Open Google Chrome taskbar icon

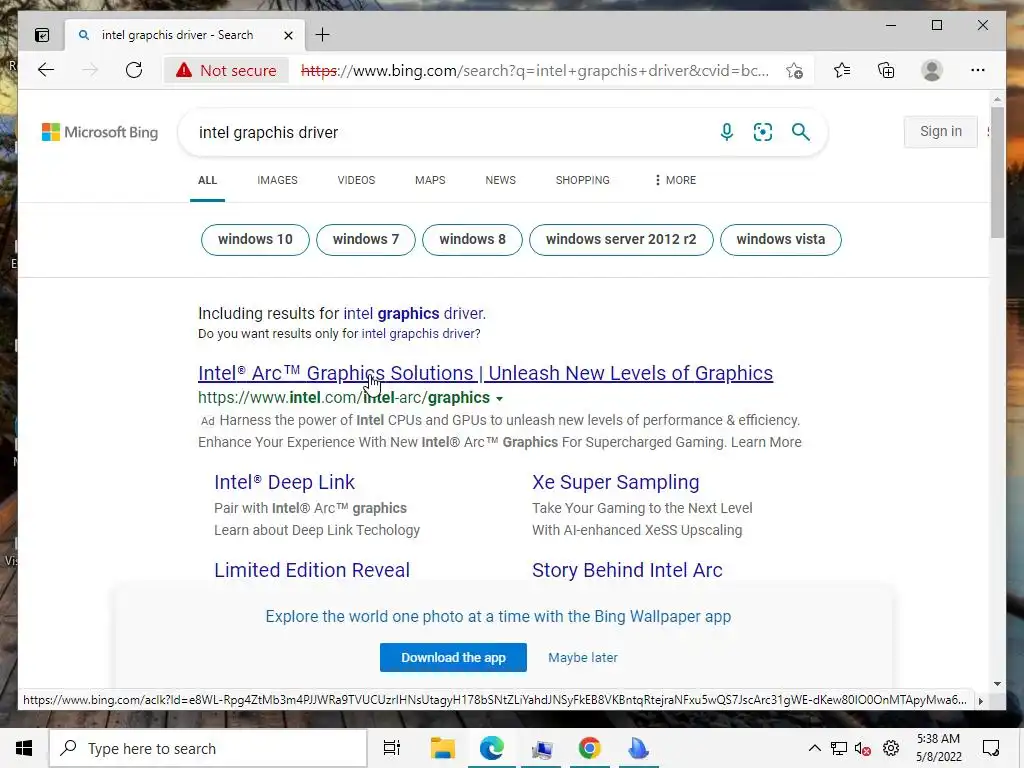(589, 748)
